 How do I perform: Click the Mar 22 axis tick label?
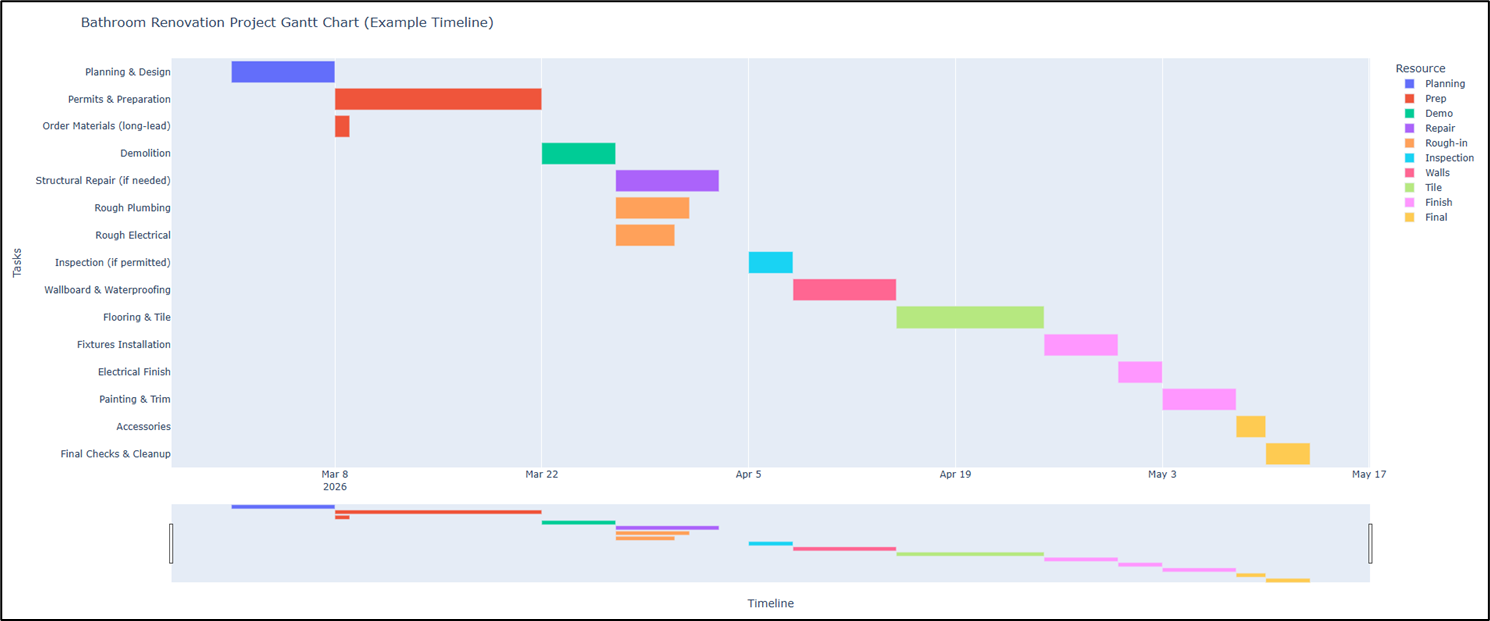pos(541,474)
